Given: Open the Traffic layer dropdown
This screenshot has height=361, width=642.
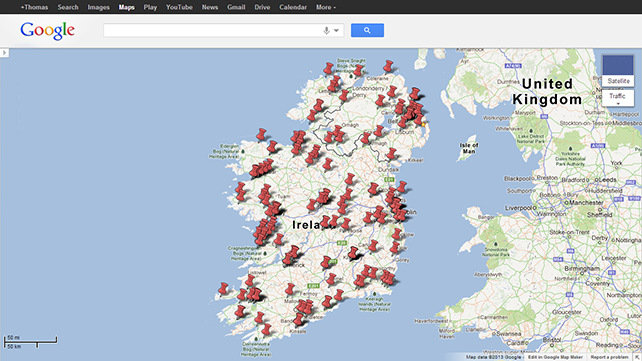Looking at the screenshot, I should 618,98.
